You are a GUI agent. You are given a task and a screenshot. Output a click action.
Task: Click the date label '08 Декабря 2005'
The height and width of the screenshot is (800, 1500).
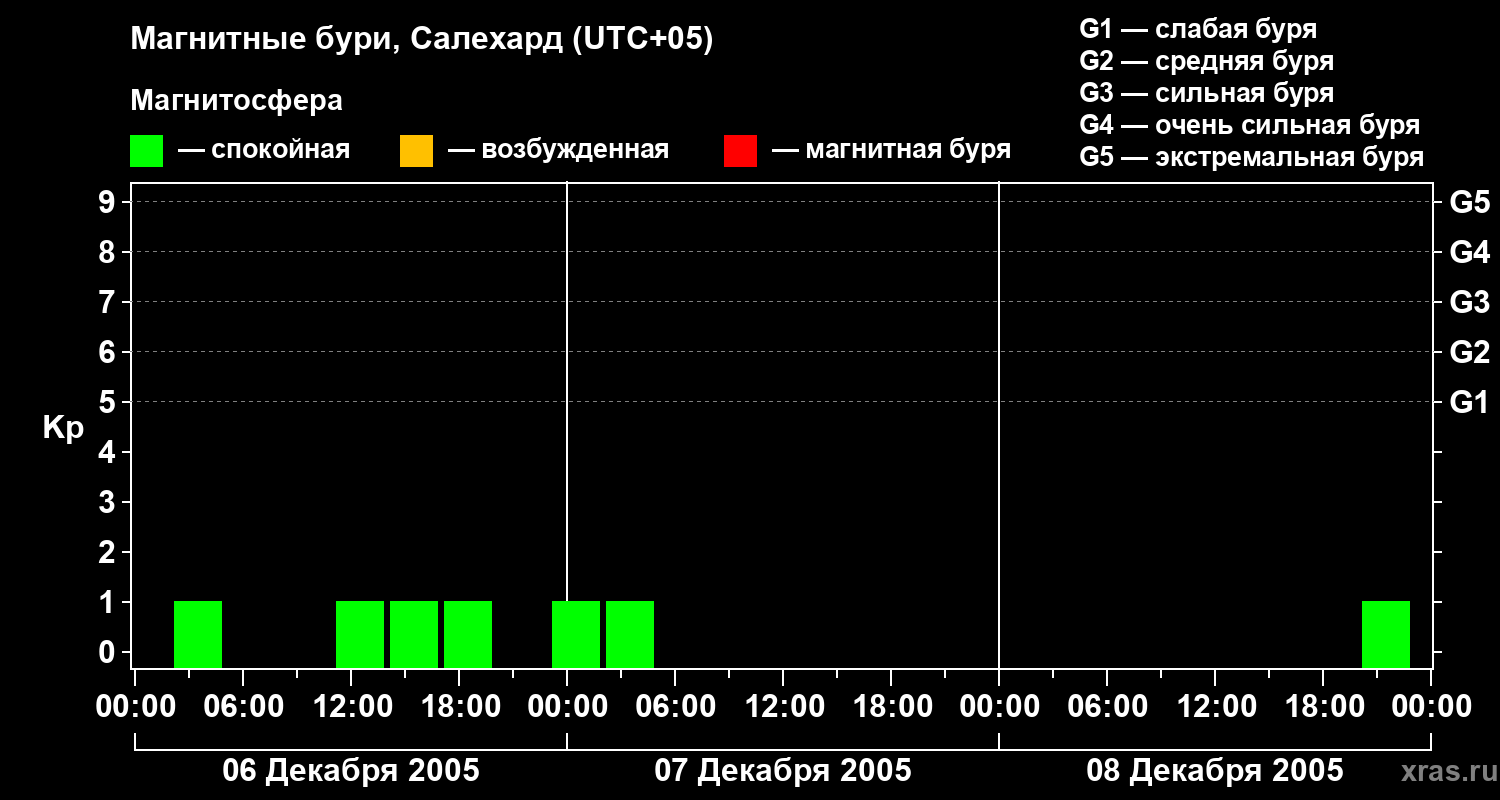pos(1215,771)
